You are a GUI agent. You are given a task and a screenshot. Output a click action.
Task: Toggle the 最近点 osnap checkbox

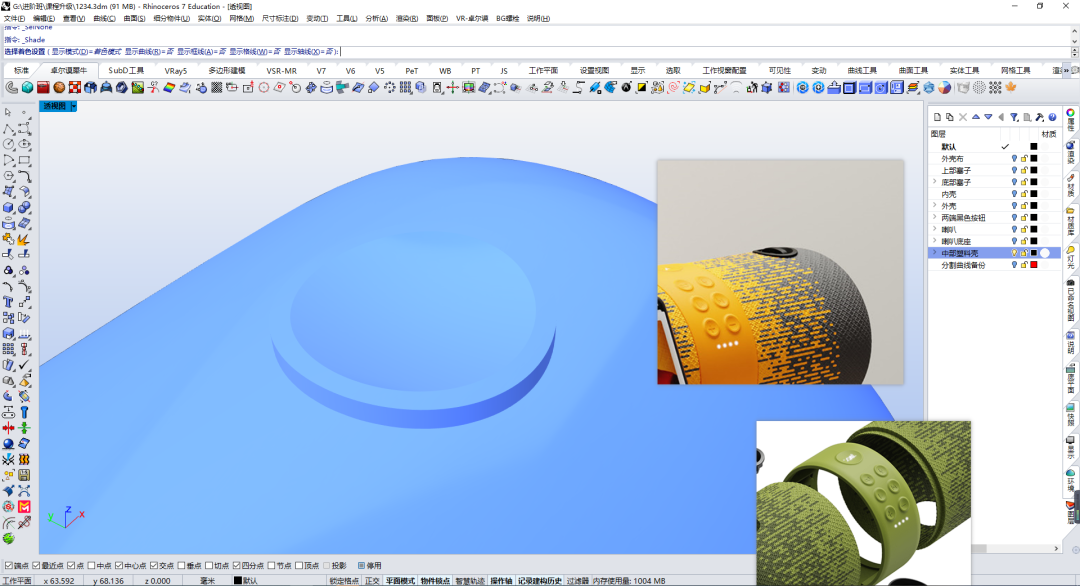[x=37, y=565]
